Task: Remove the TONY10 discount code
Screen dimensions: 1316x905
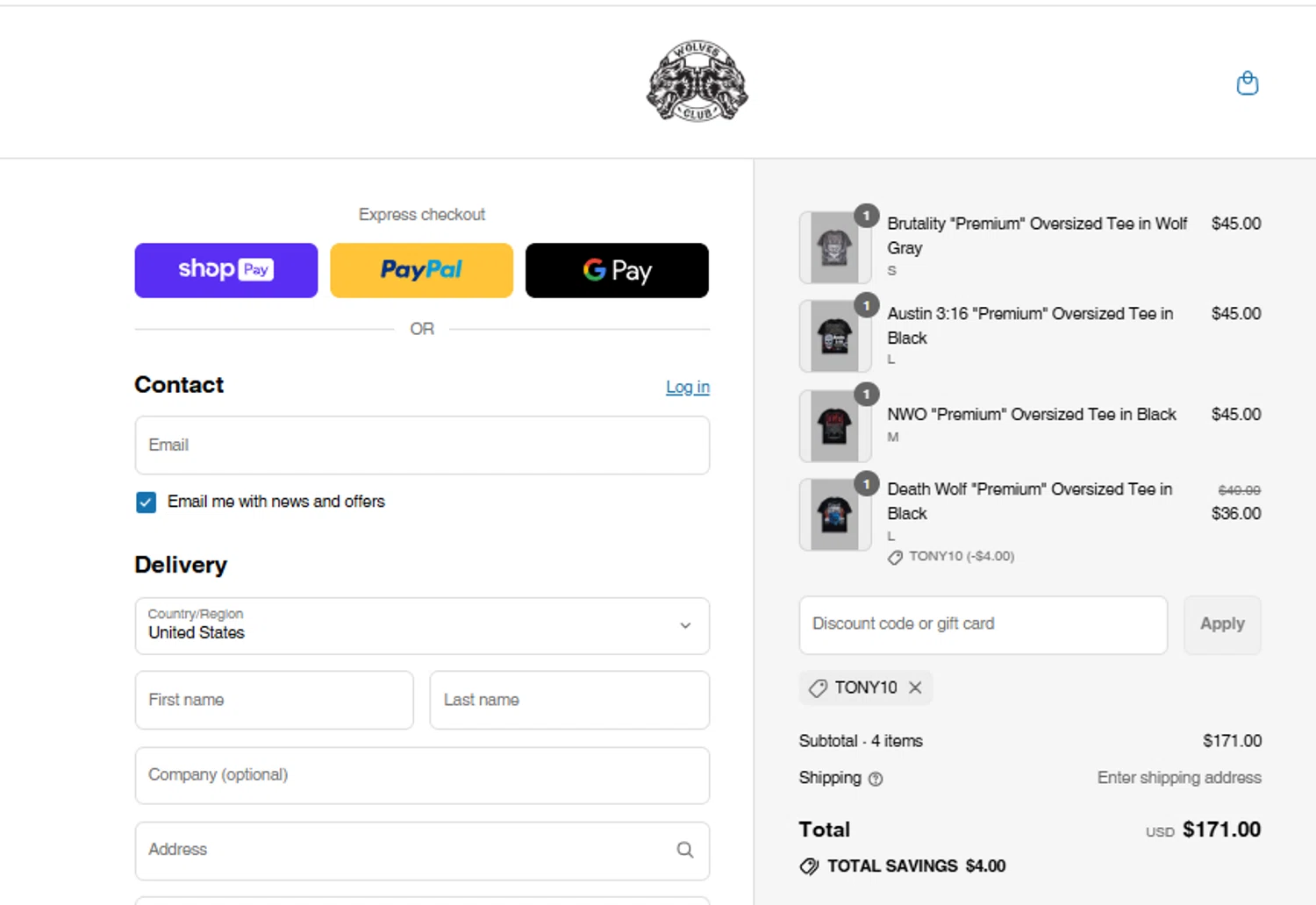Action: (915, 688)
